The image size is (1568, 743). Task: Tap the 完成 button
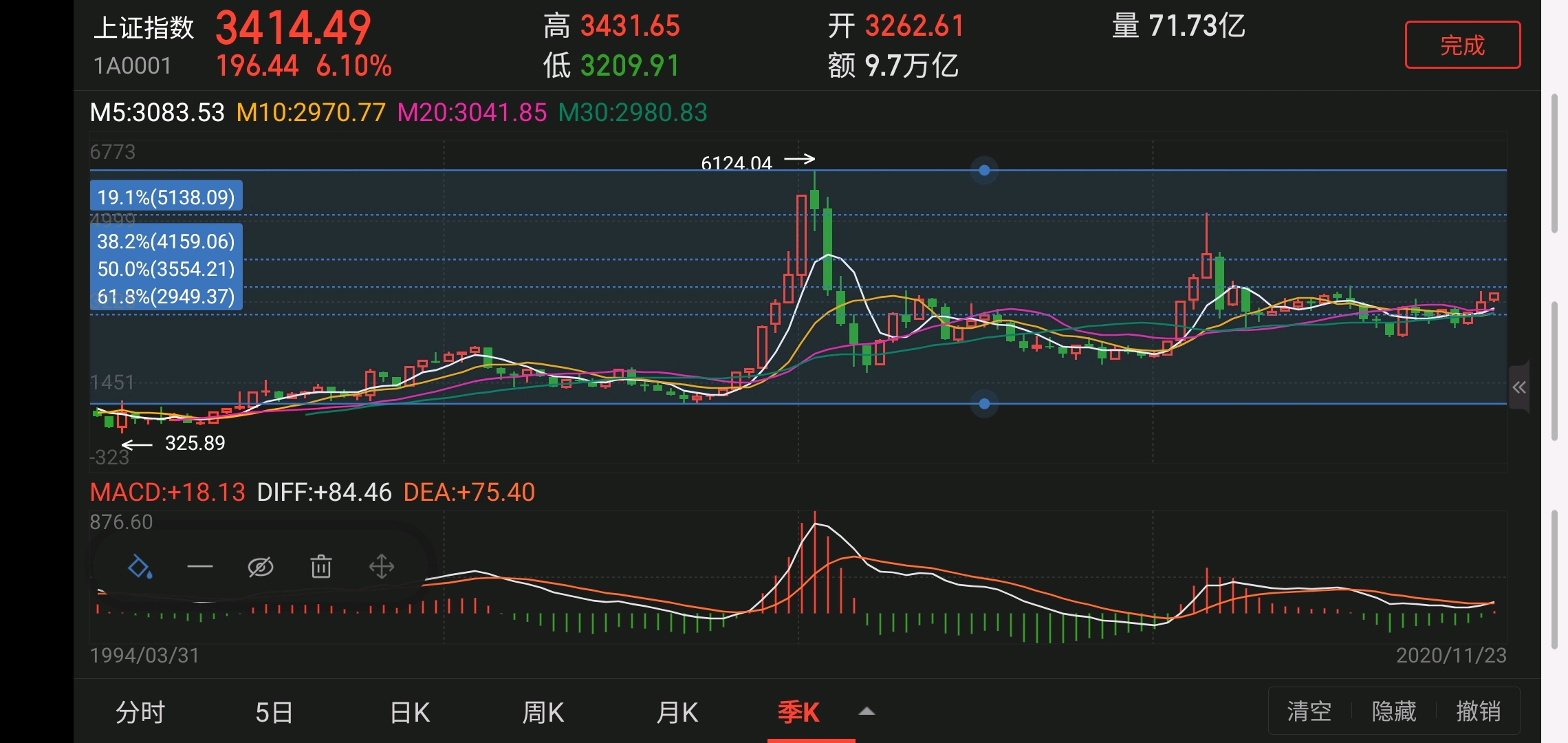tap(1463, 45)
